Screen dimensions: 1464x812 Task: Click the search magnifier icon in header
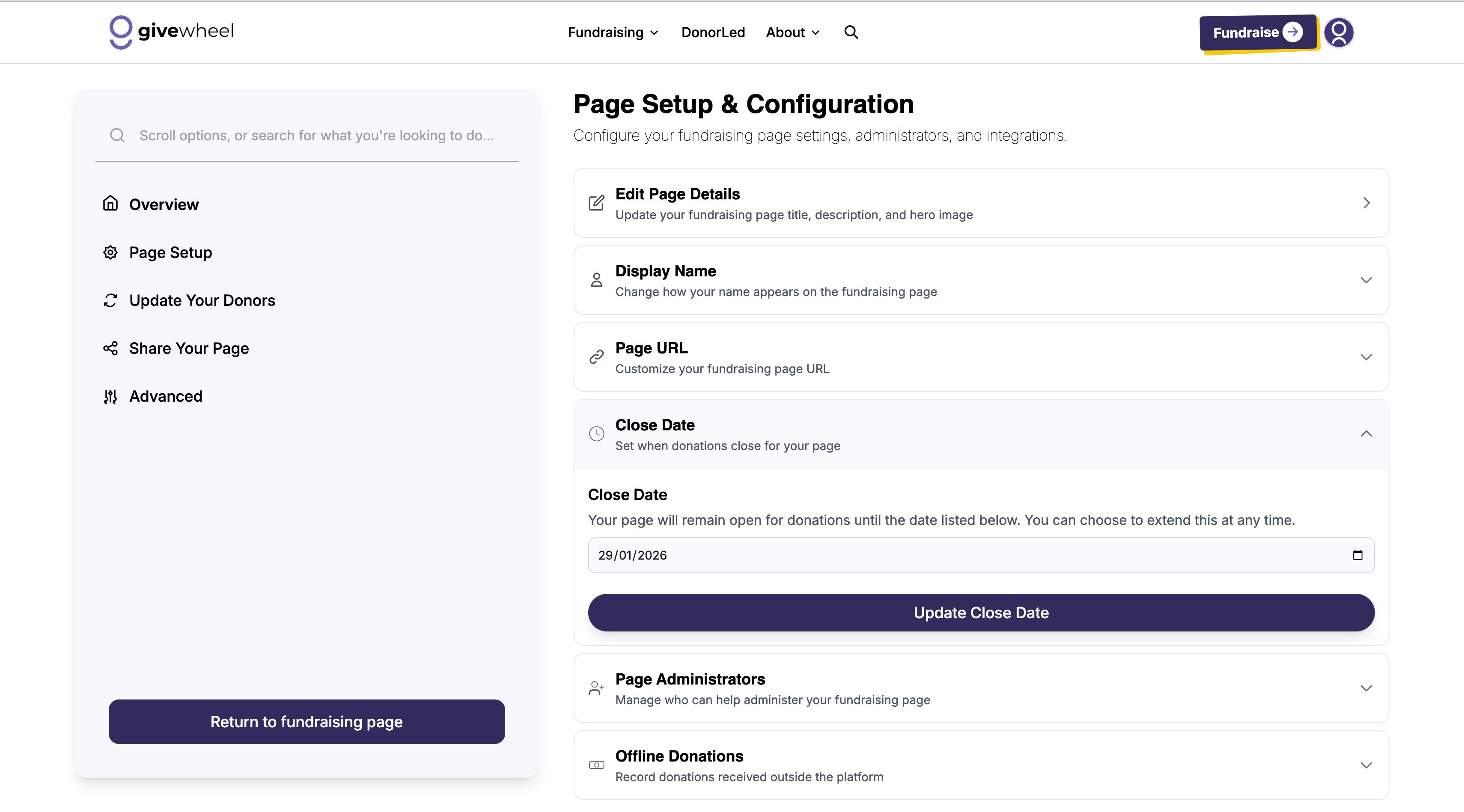pos(851,33)
